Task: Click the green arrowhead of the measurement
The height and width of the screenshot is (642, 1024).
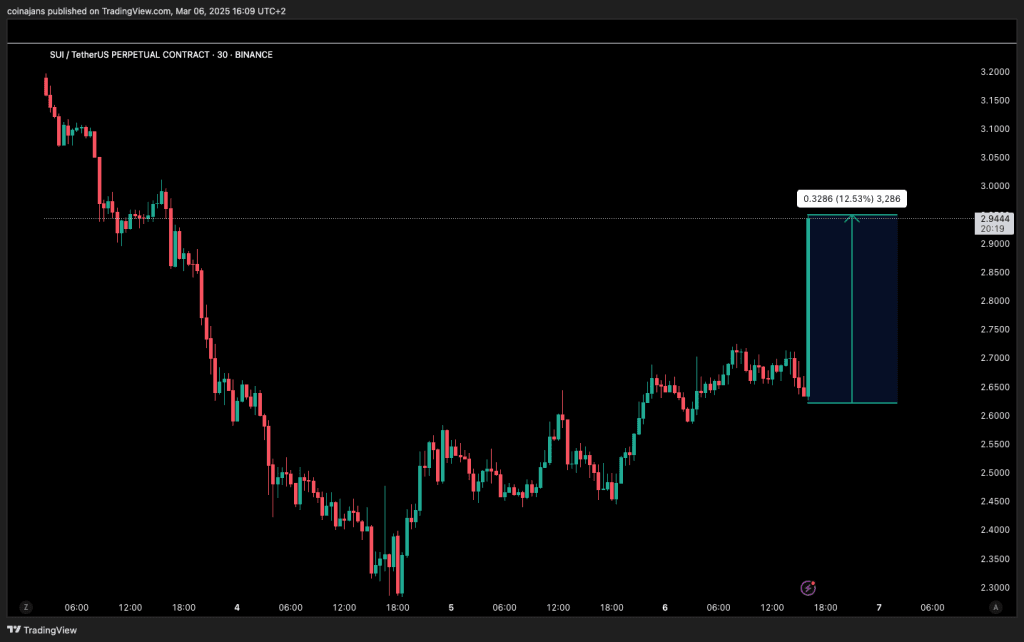Action: pyautogui.click(x=852, y=217)
